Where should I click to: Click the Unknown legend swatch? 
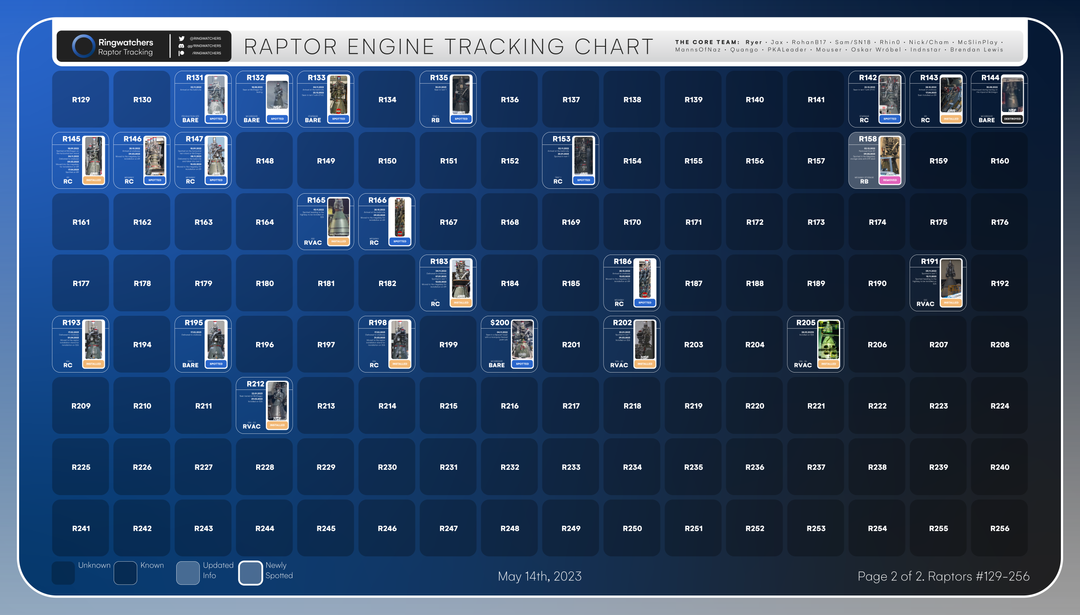coord(63,572)
